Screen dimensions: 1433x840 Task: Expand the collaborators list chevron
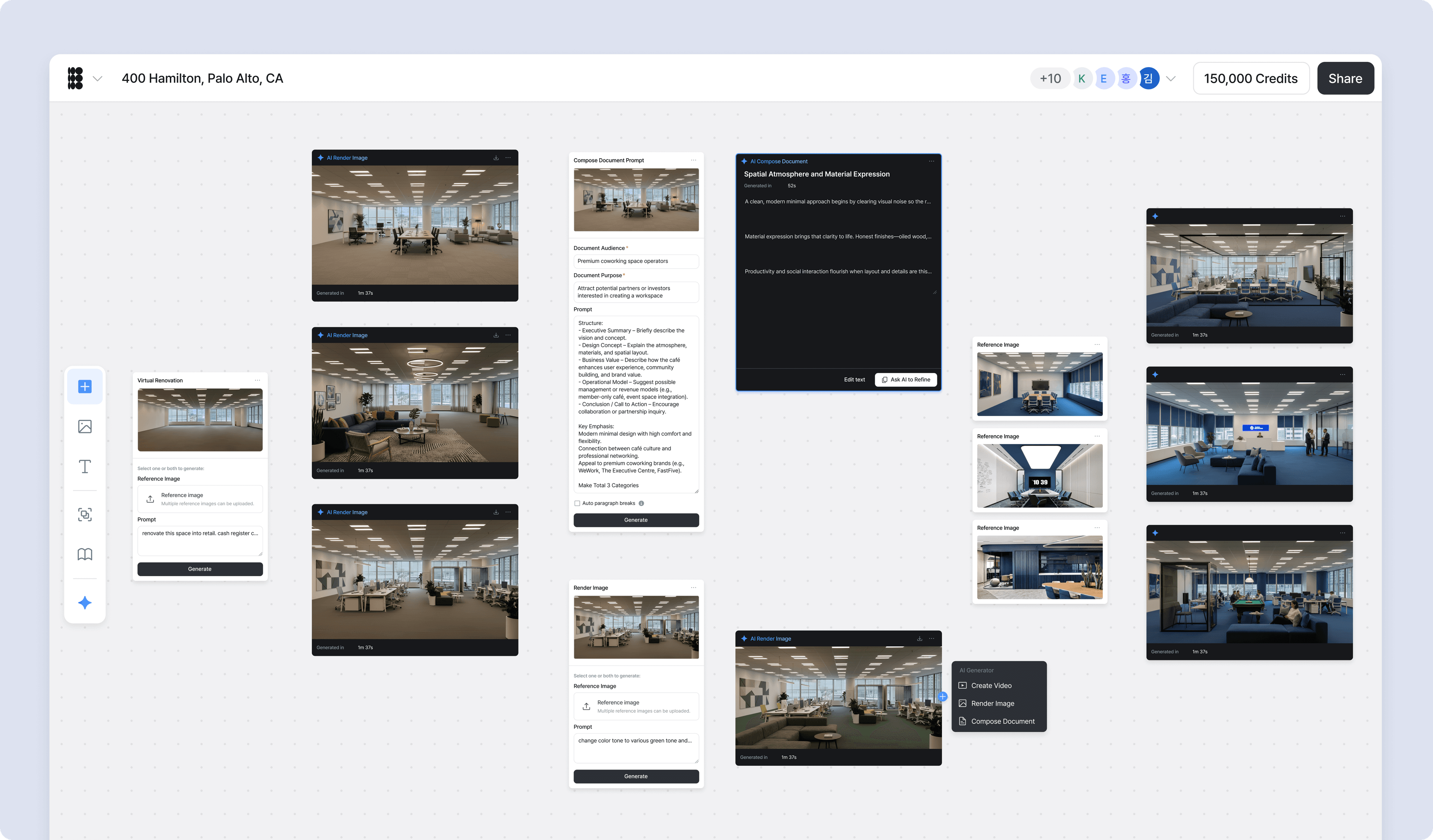[1171, 78]
